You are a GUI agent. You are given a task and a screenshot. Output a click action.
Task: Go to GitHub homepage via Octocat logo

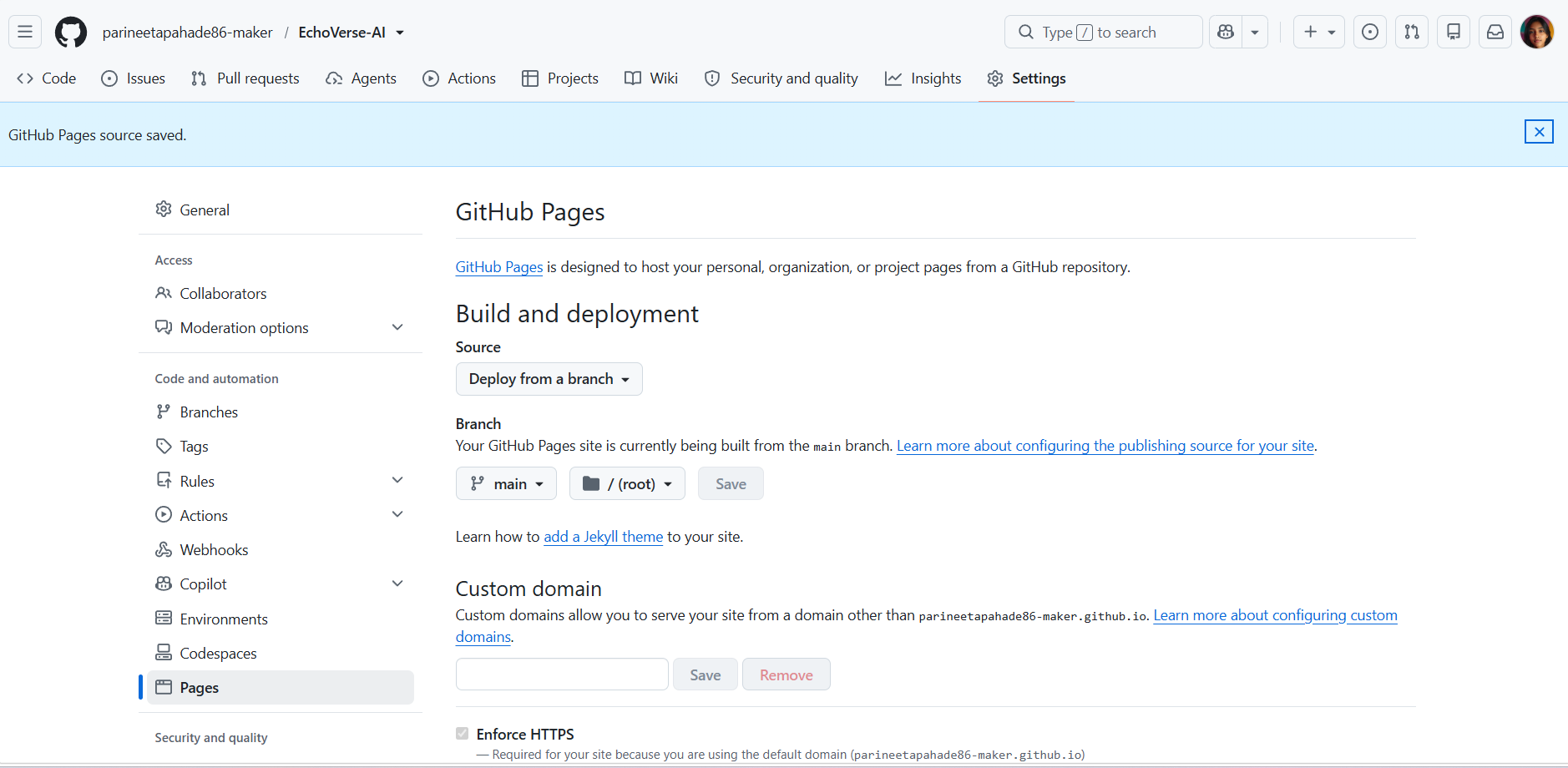(71, 32)
